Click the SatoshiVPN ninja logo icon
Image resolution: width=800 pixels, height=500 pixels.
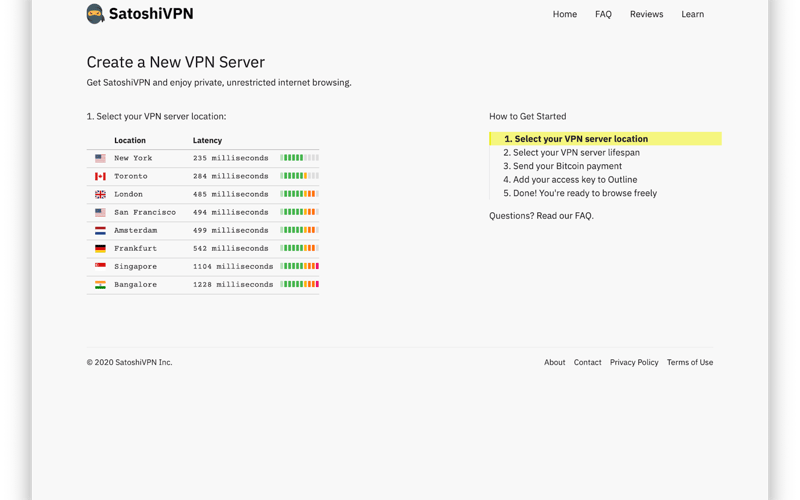(x=95, y=14)
